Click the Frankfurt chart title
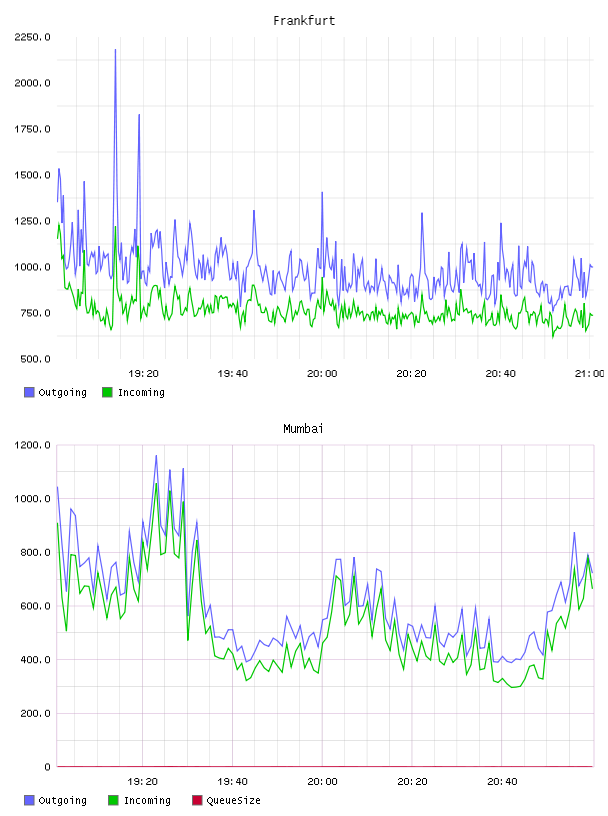The image size is (608, 816). point(304,21)
